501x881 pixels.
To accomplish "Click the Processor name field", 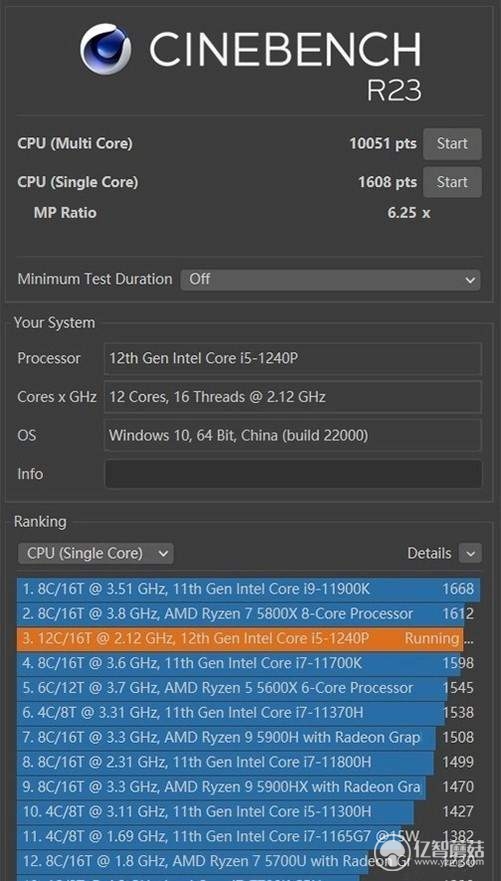I will pyautogui.click(x=293, y=358).
